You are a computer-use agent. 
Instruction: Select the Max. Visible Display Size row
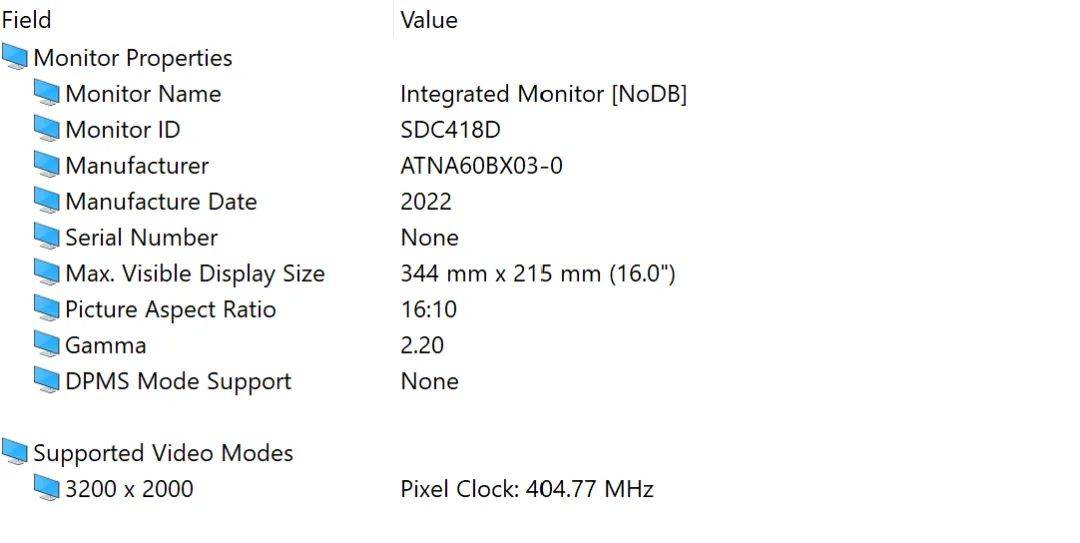(x=540, y=273)
